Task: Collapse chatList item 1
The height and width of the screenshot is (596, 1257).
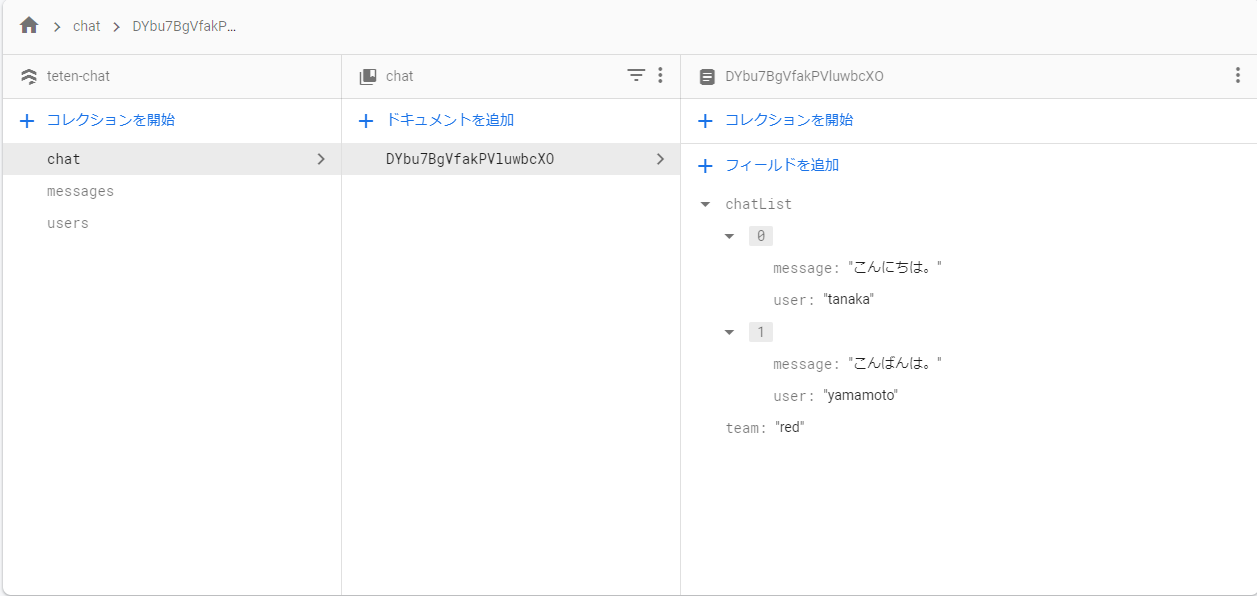Action: 730,332
